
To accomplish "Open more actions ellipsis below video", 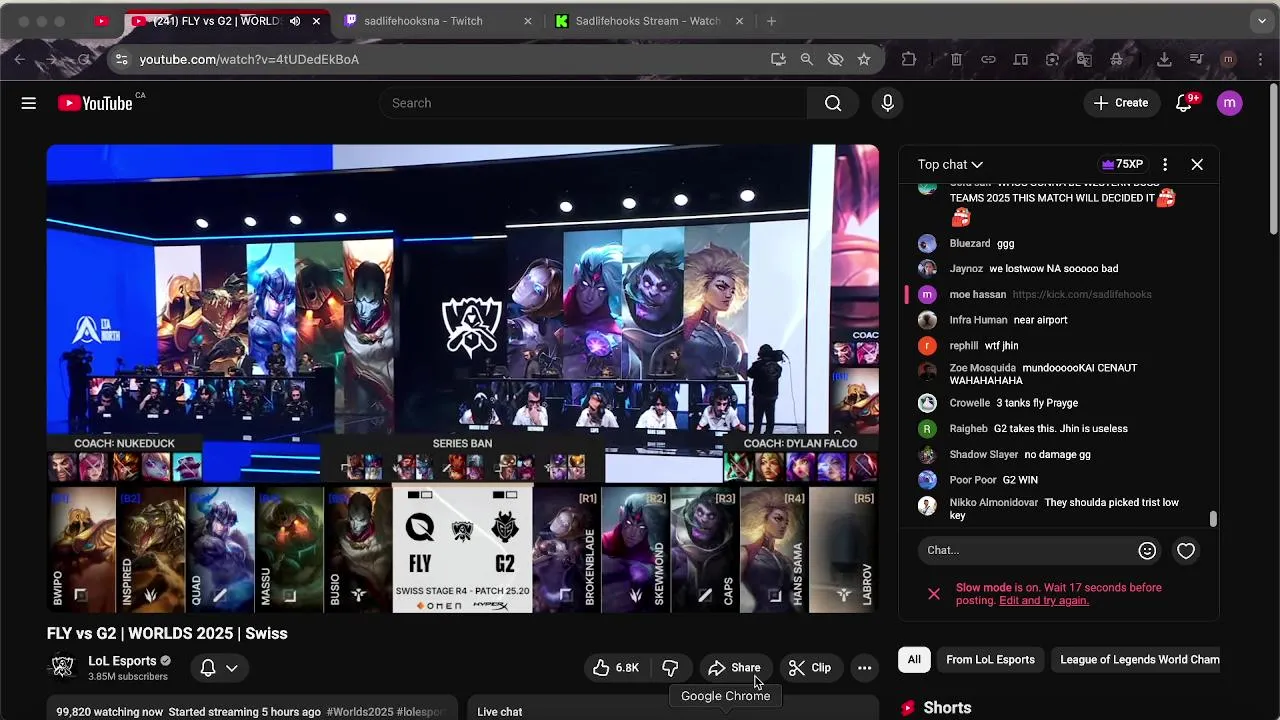I will coord(865,668).
